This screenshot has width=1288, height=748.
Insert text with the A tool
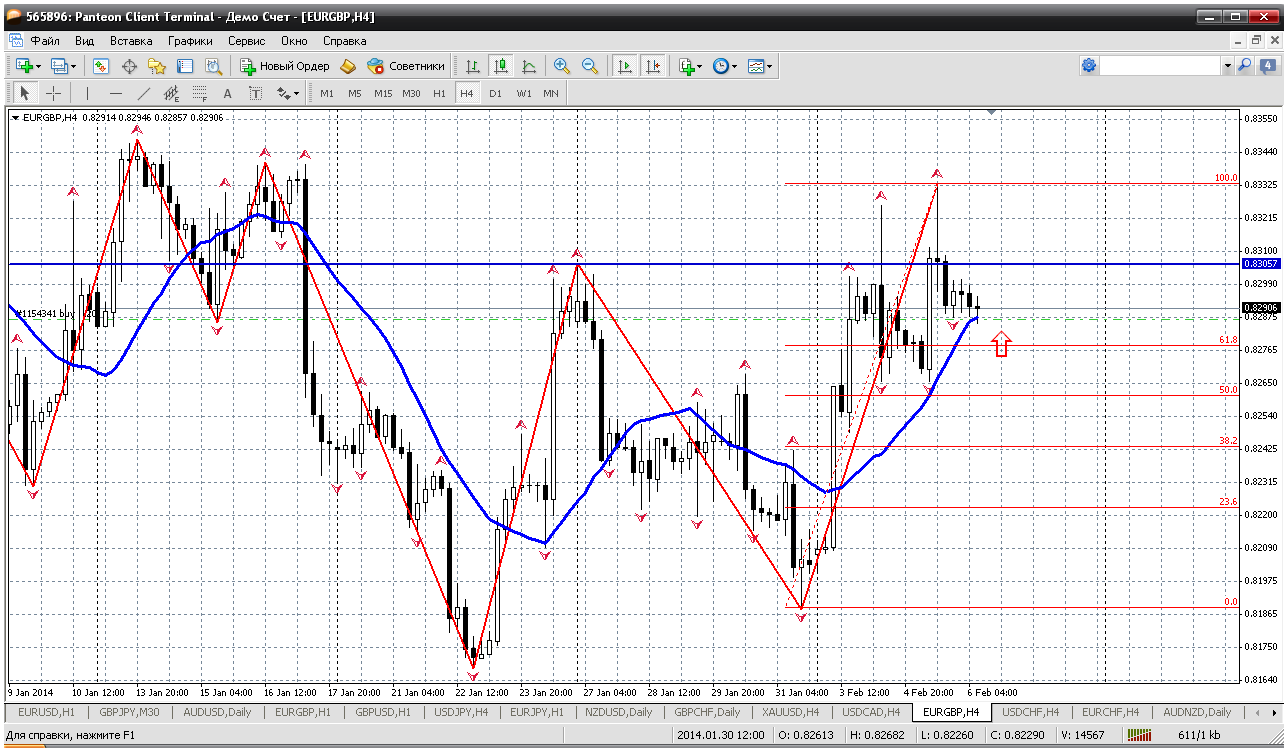(x=228, y=93)
